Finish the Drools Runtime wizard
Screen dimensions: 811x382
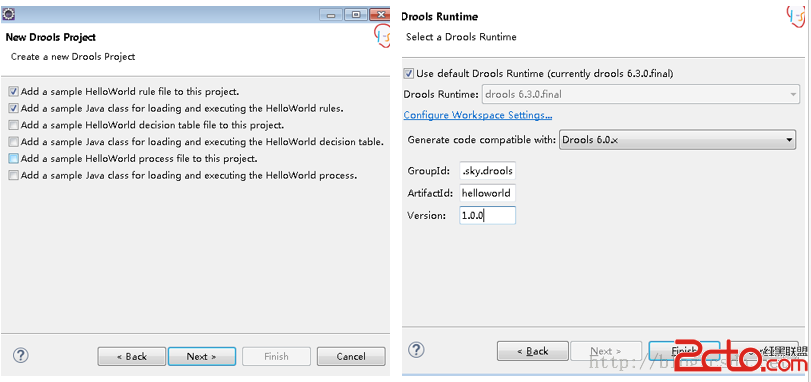coord(684,351)
